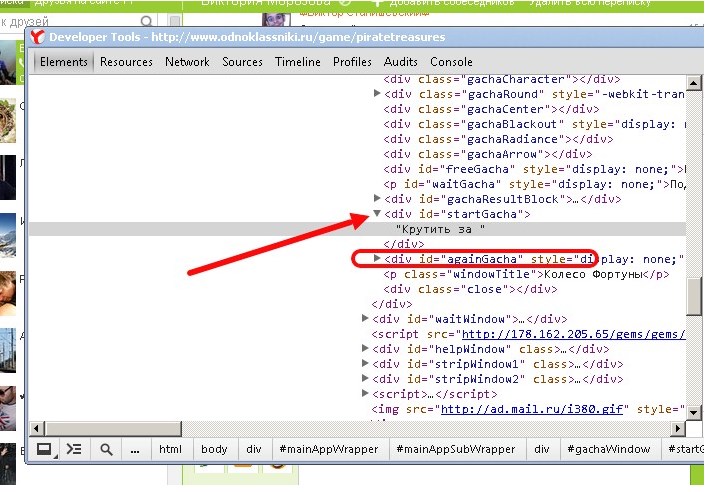Expand the helpWindow div node
This screenshot has height=492, width=705.
[x=365, y=348]
